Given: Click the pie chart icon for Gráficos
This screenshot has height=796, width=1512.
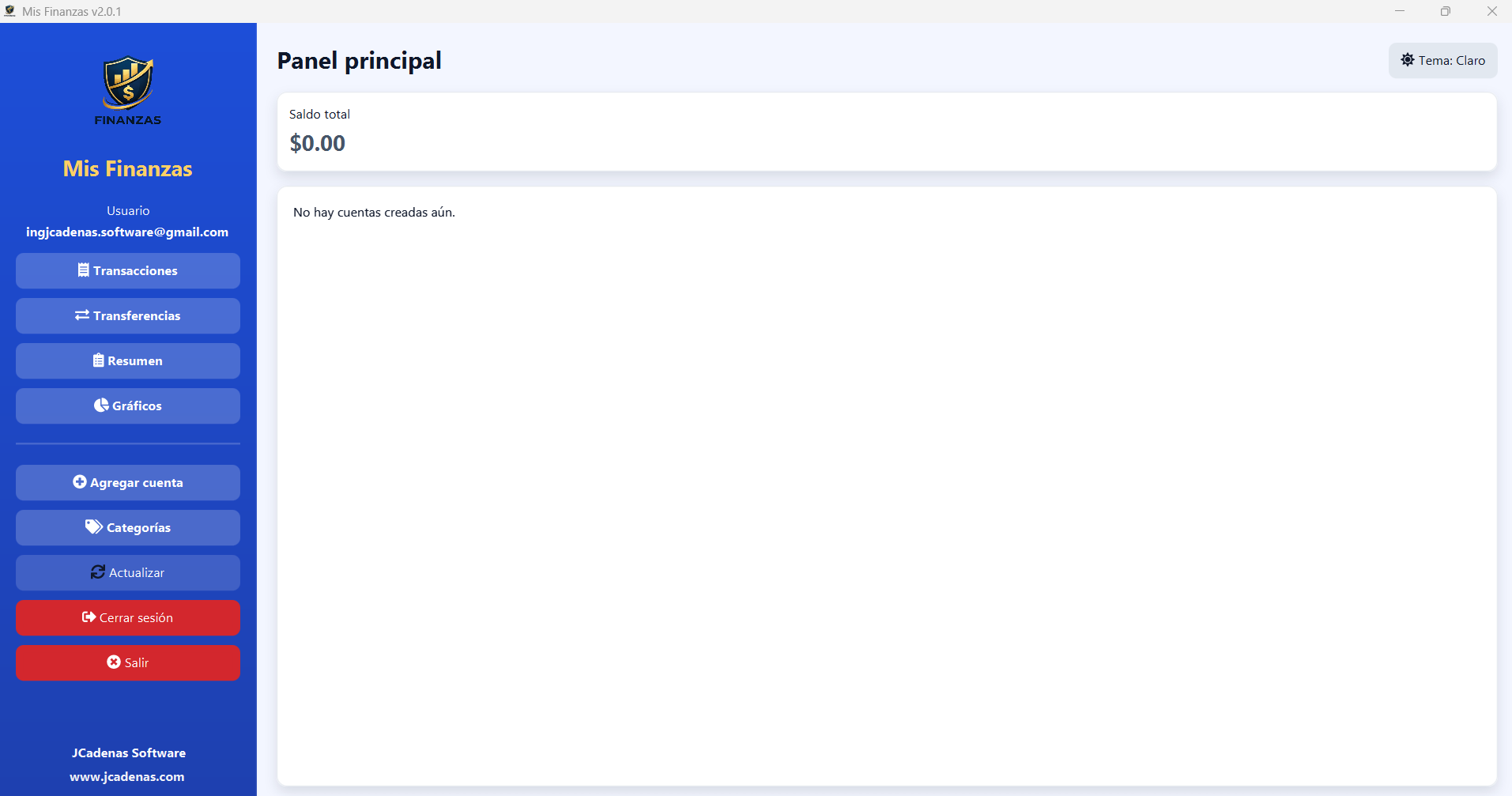Looking at the screenshot, I should coord(101,406).
